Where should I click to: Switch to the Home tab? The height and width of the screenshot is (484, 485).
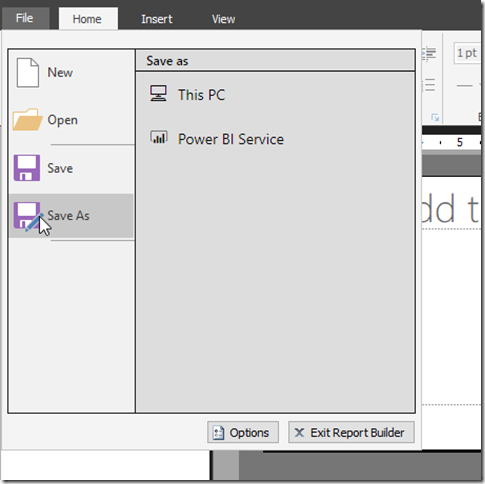(88, 19)
